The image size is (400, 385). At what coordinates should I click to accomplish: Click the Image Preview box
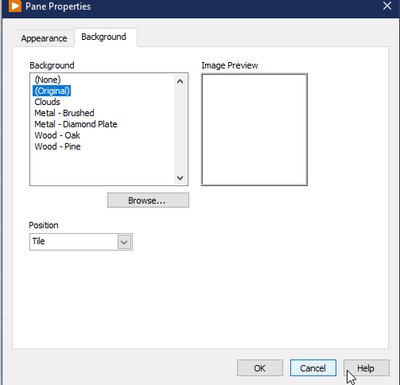254,129
